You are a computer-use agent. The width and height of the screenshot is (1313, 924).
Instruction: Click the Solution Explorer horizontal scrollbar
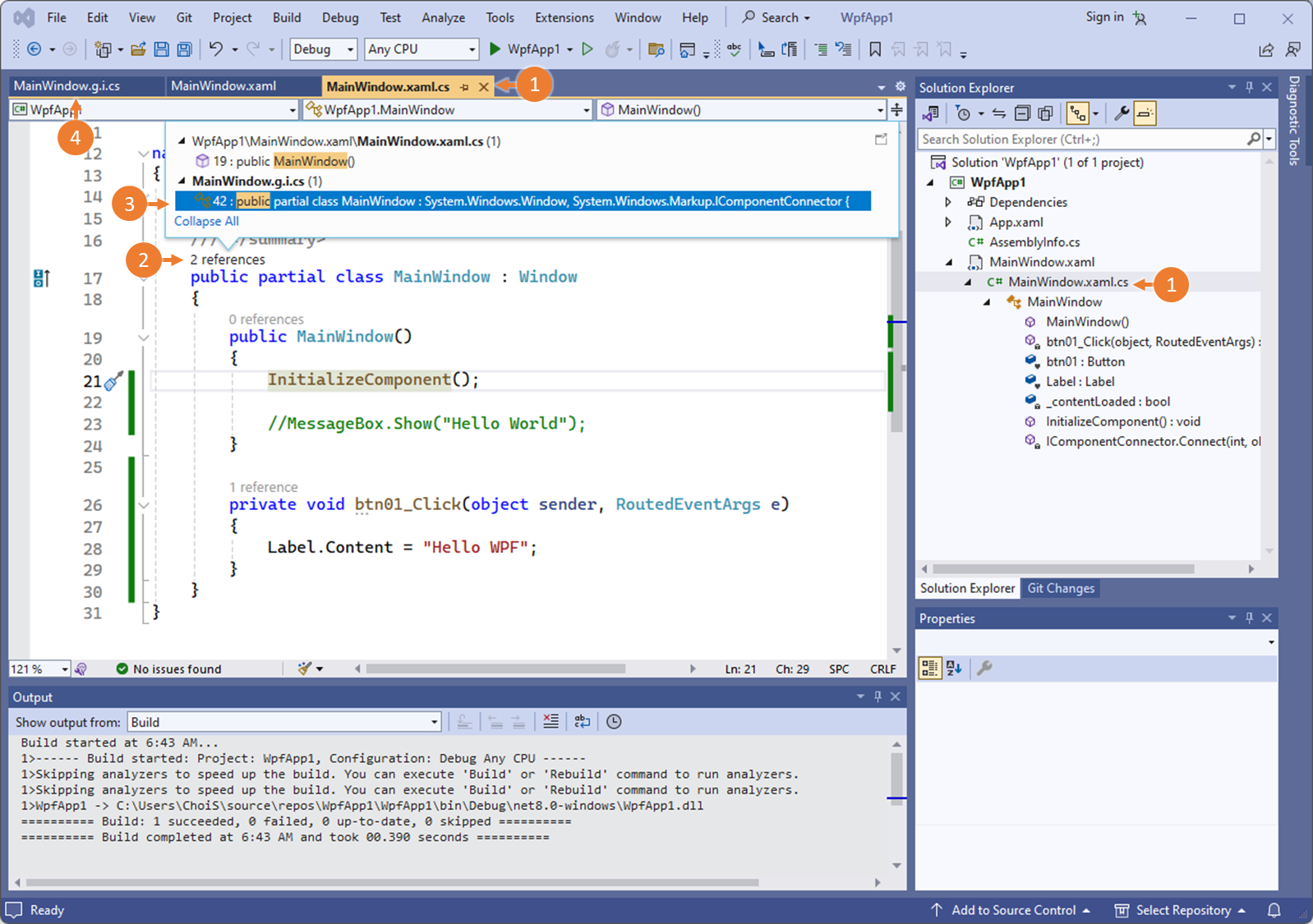1063,568
